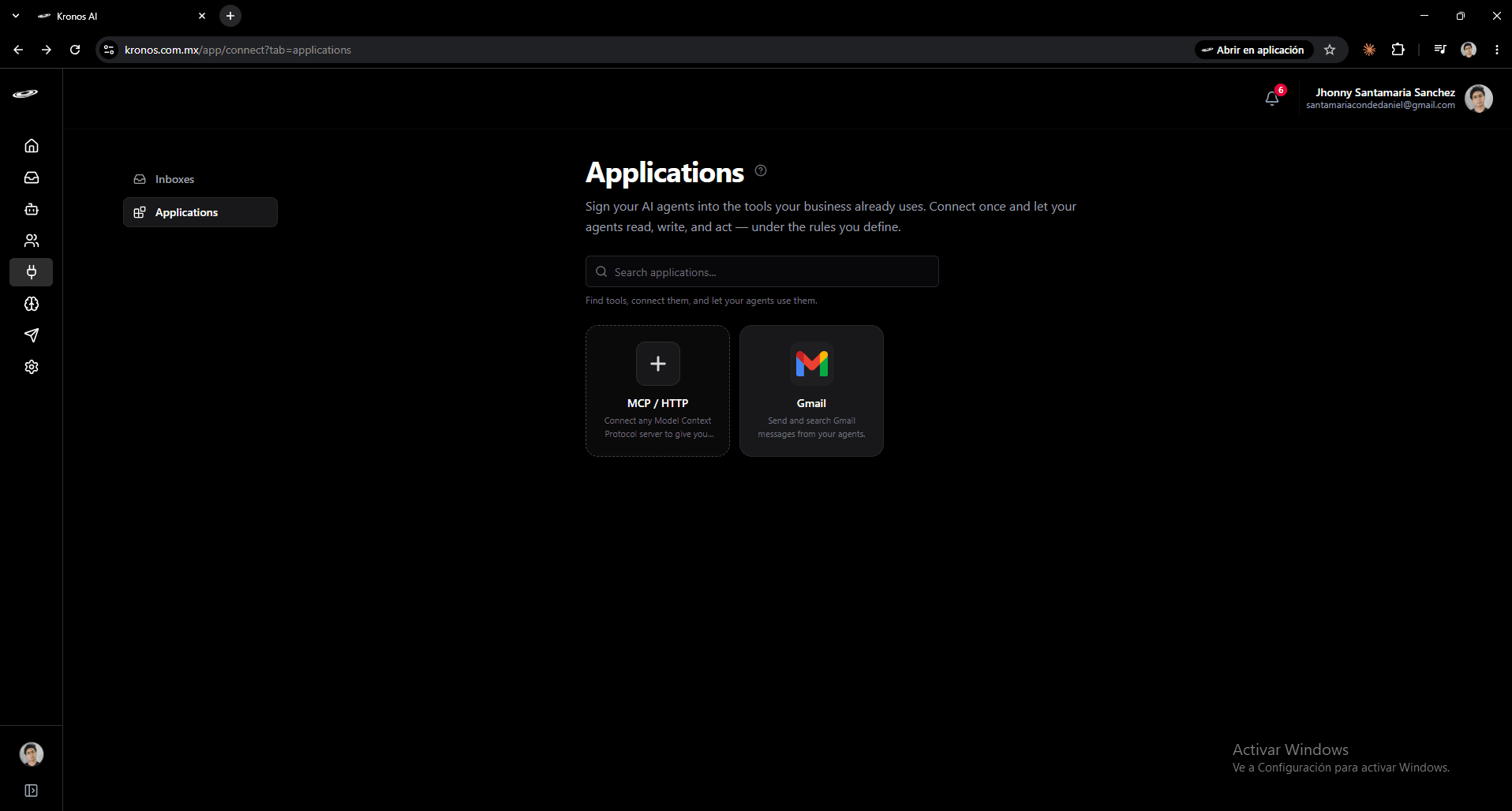Open the Home icon in sidebar
This screenshot has width=1512, height=811.
(x=32, y=146)
